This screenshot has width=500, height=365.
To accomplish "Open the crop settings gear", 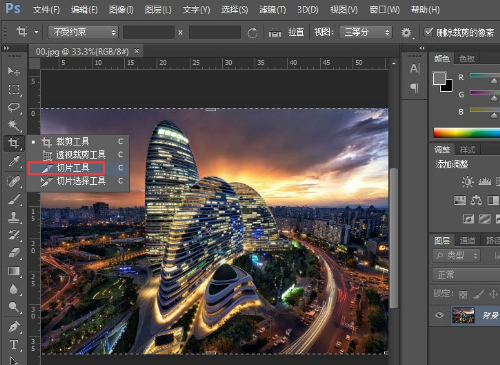I will [406, 33].
